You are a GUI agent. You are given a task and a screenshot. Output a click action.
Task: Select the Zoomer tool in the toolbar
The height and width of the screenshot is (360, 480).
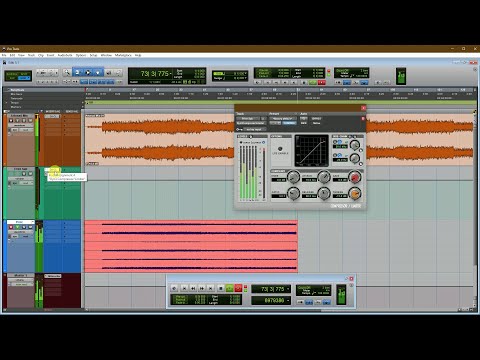click(x=67, y=72)
